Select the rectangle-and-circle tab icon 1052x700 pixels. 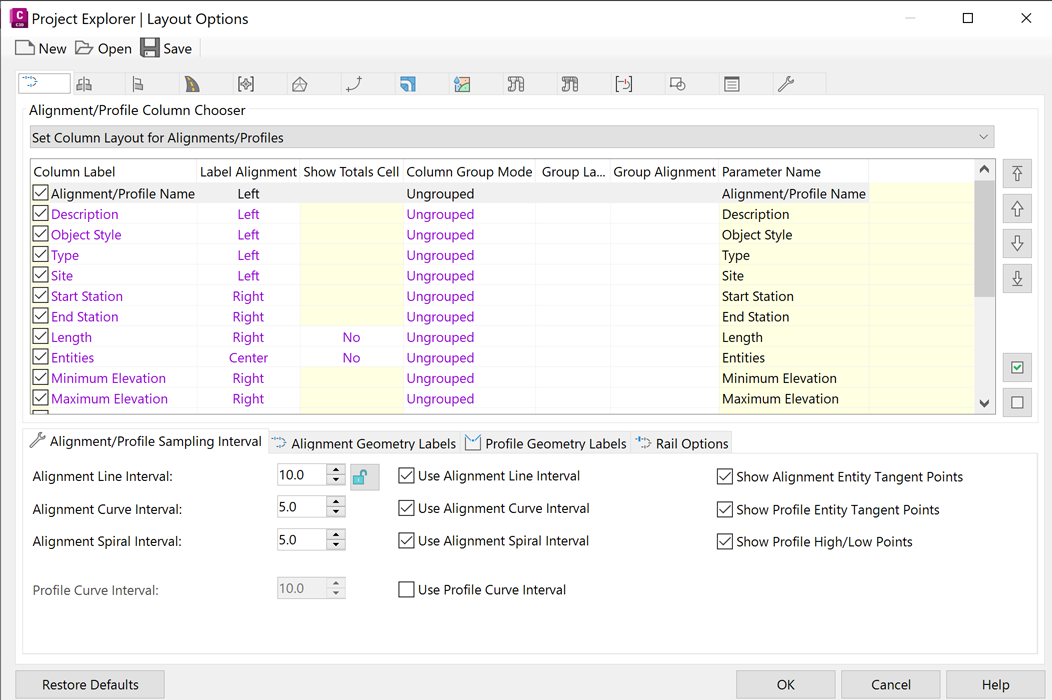click(x=678, y=84)
